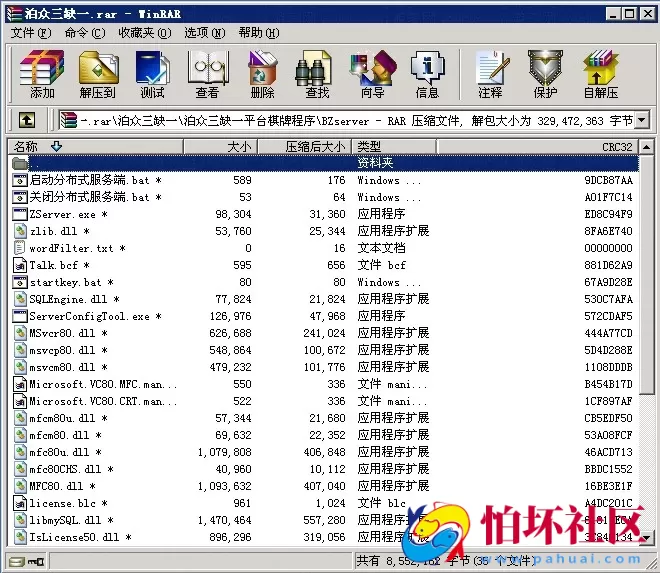Click the vertical scrollbar thumb of file list

(647, 274)
